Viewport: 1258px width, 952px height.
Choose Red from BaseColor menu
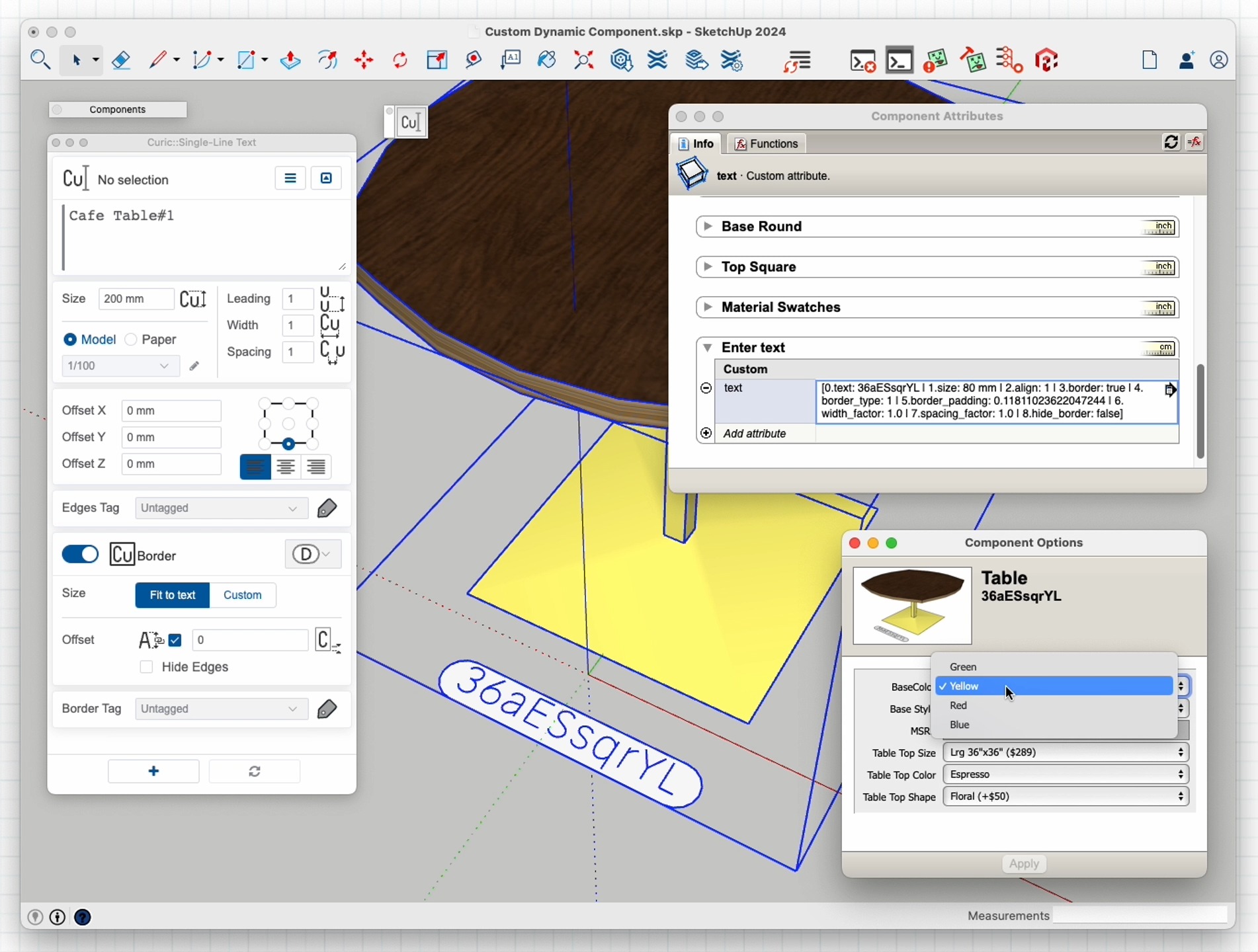tap(1054, 706)
